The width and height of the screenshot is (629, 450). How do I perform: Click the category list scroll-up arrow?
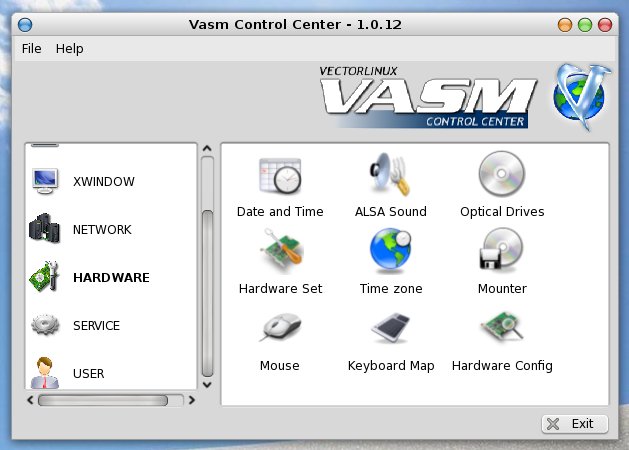tap(207, 149)
